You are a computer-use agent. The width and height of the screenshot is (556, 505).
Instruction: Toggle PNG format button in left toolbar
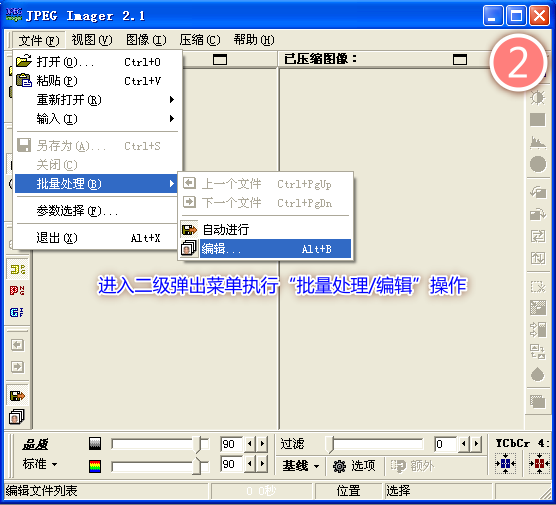17,290
